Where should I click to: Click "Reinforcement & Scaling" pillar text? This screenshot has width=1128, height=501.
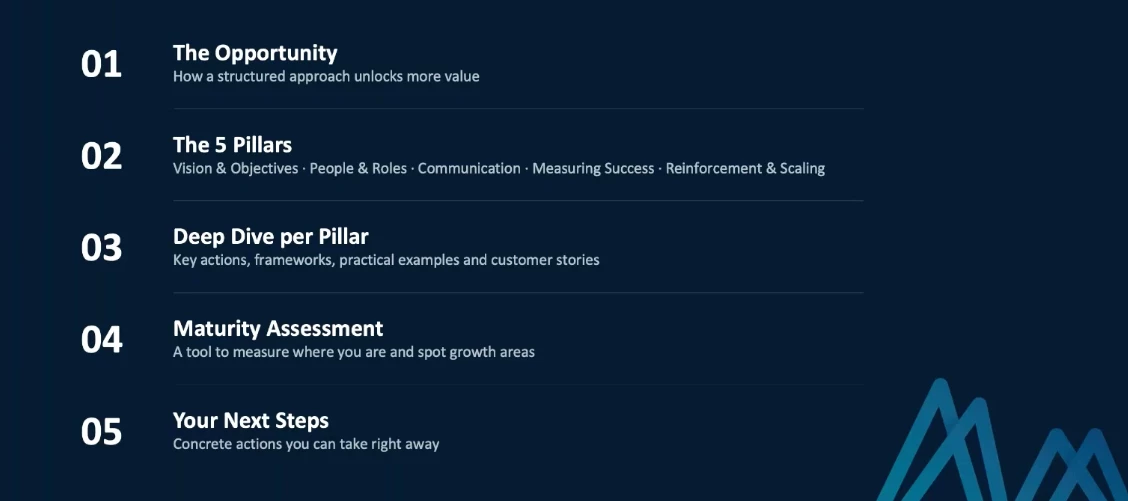click(x=745, y=169)
